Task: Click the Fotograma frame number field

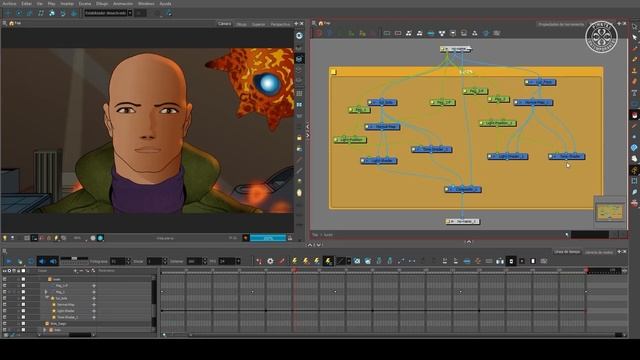Action: tap(118, 261)
